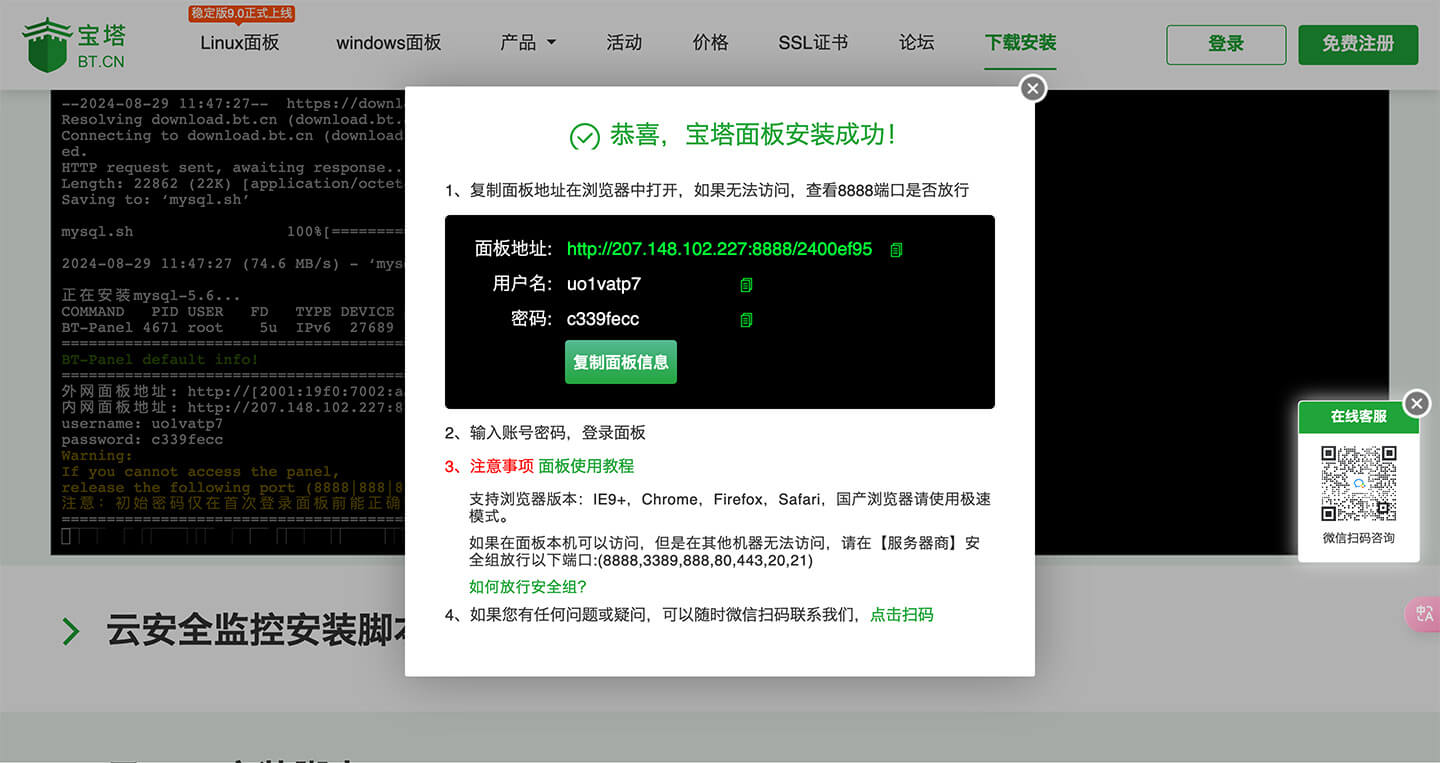Click the 云安全监控安装脚本 heading
This screenshot has height=763, width=1440.
256,631
